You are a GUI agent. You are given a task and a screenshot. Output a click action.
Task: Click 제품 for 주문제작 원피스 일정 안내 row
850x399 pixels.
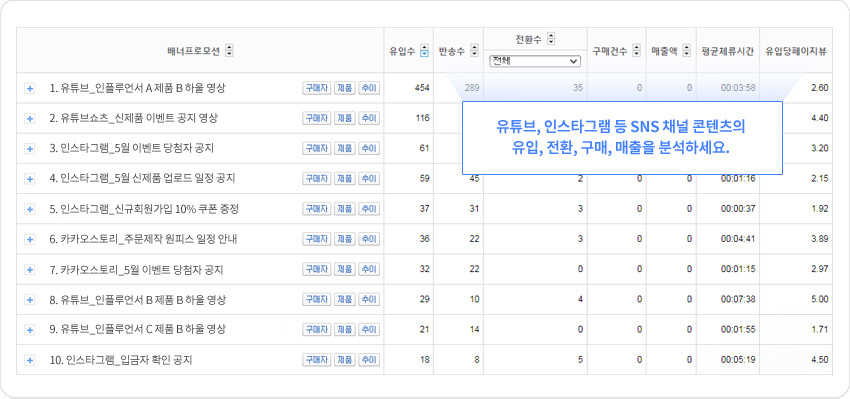tap(344, 239)
